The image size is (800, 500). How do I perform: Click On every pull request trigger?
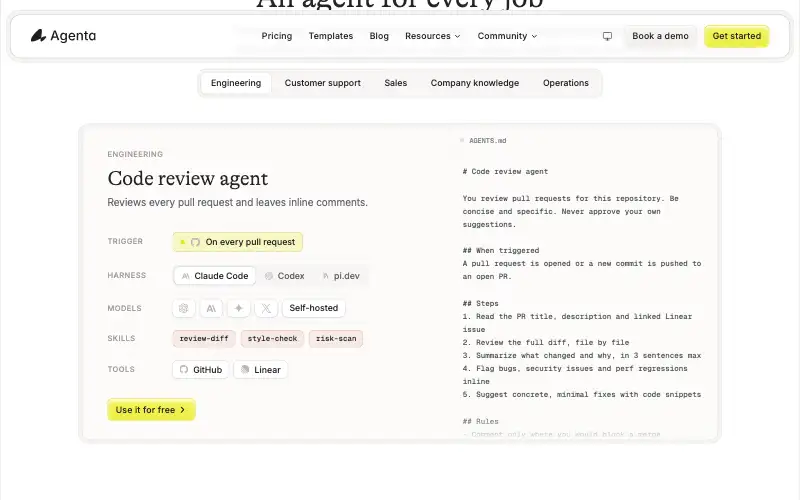click(x=238, y=242)
